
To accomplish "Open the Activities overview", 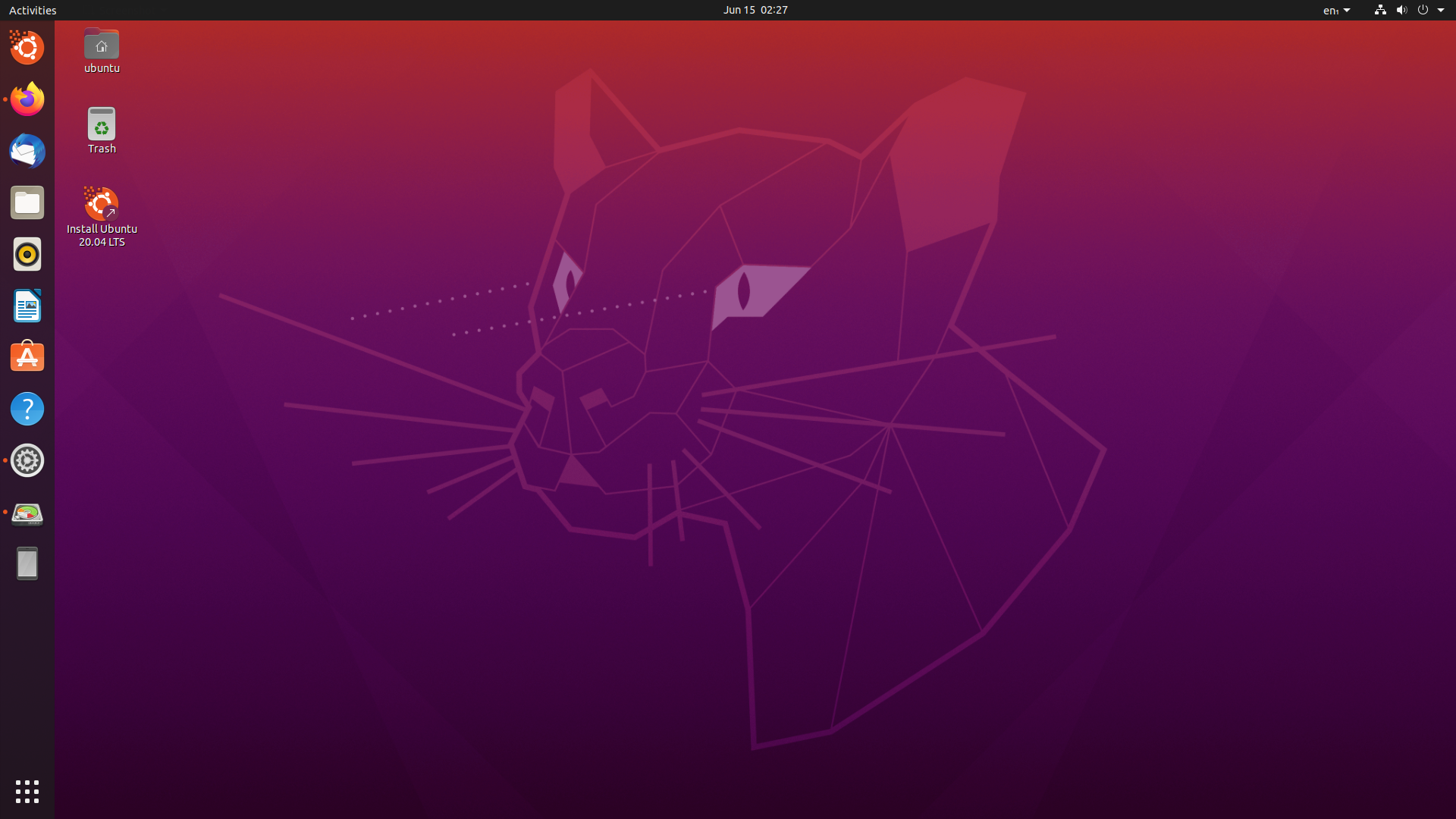I will [x=33, y=10].
